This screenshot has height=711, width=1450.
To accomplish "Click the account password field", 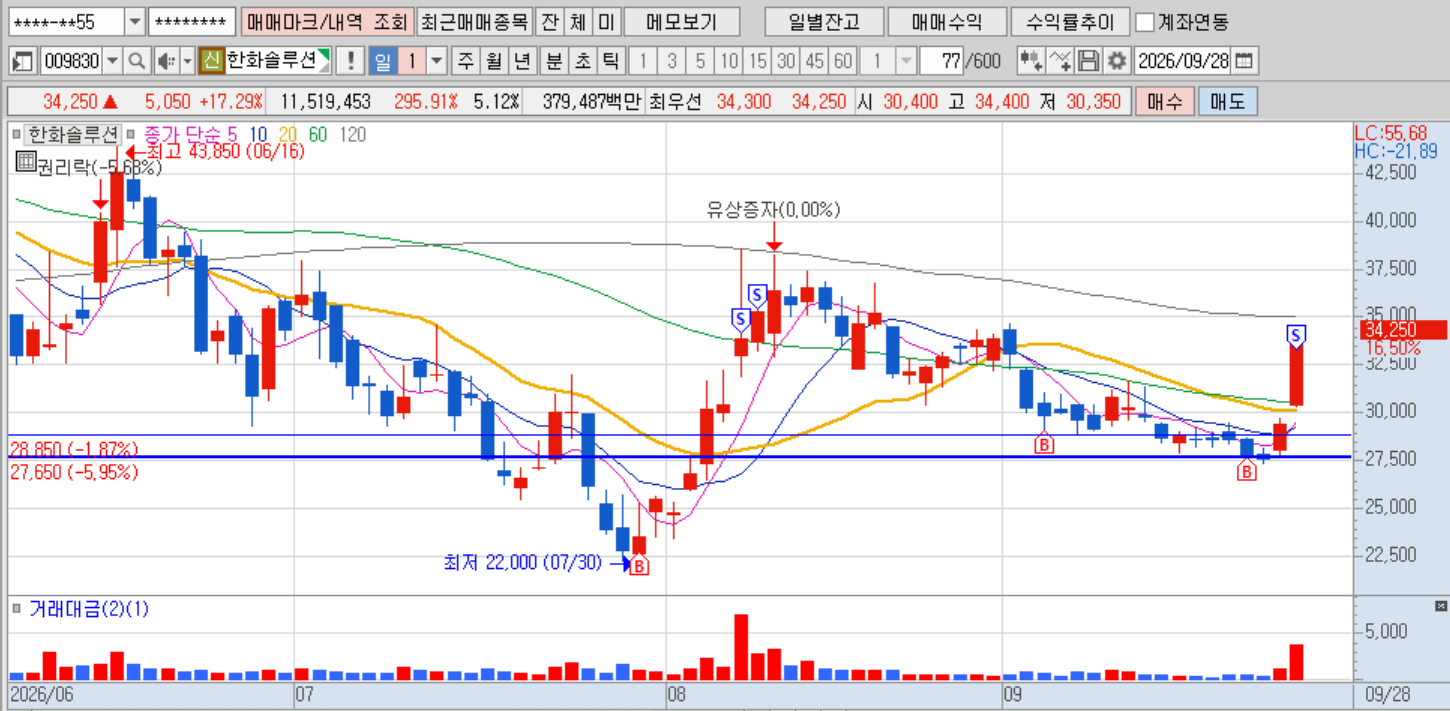I will (192, 22).
